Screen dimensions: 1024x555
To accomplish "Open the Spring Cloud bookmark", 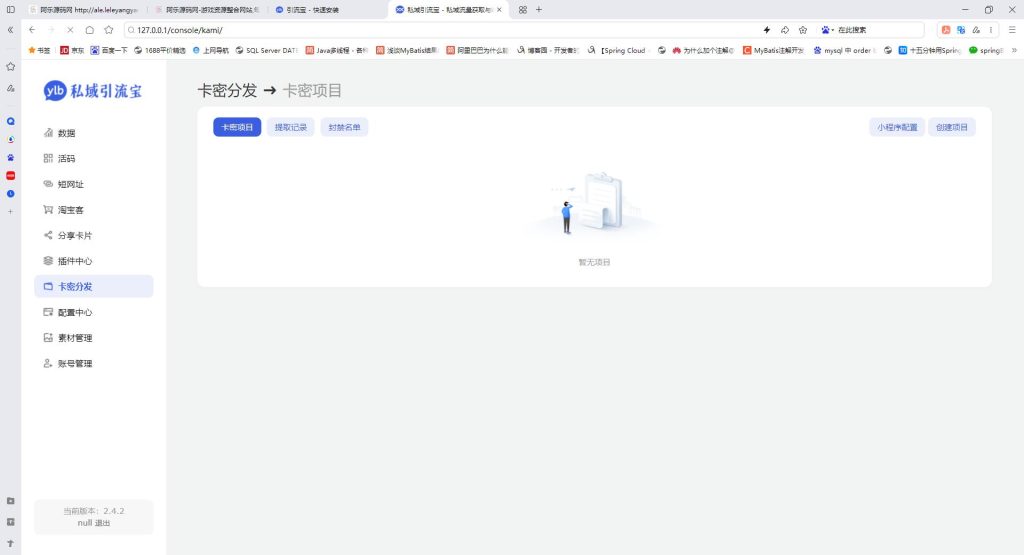I will point(616,50).
